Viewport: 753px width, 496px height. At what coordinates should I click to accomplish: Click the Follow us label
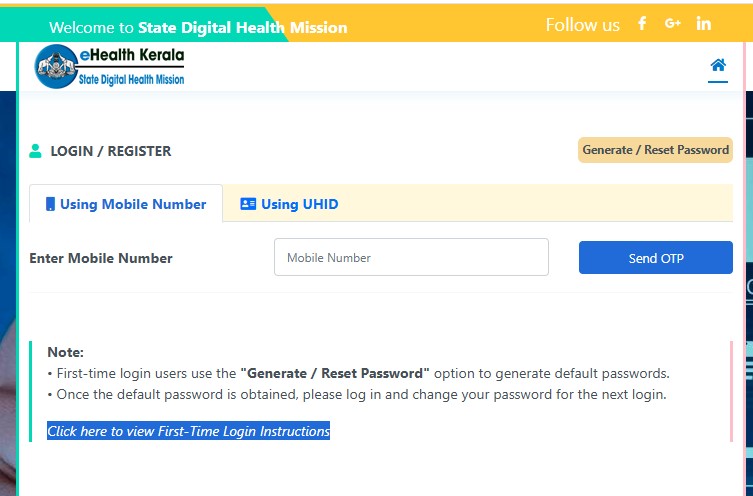point(583,24)
